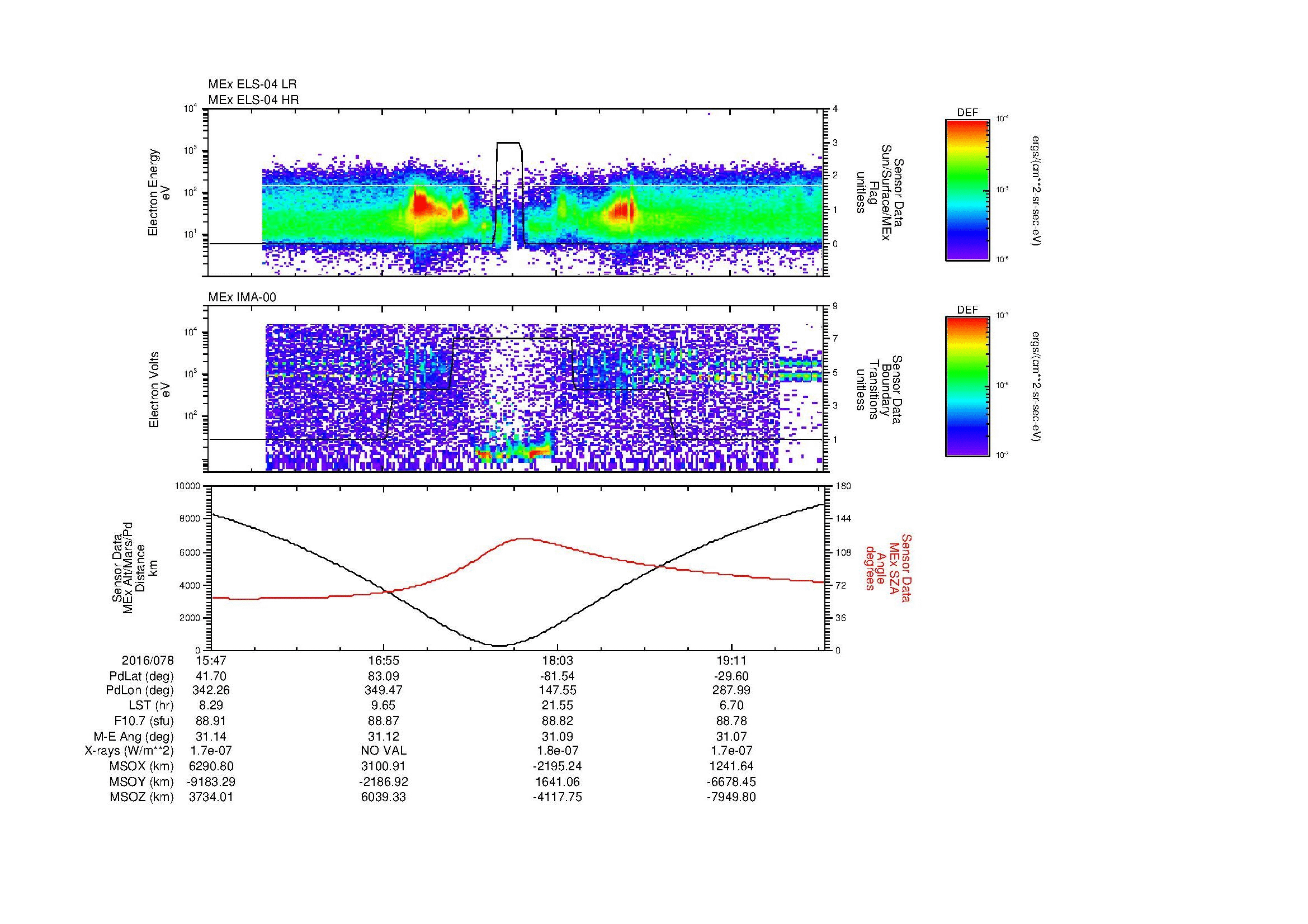Click the red 'MEx SZA Angle degrees' axis label

click(x=888, y=567)
